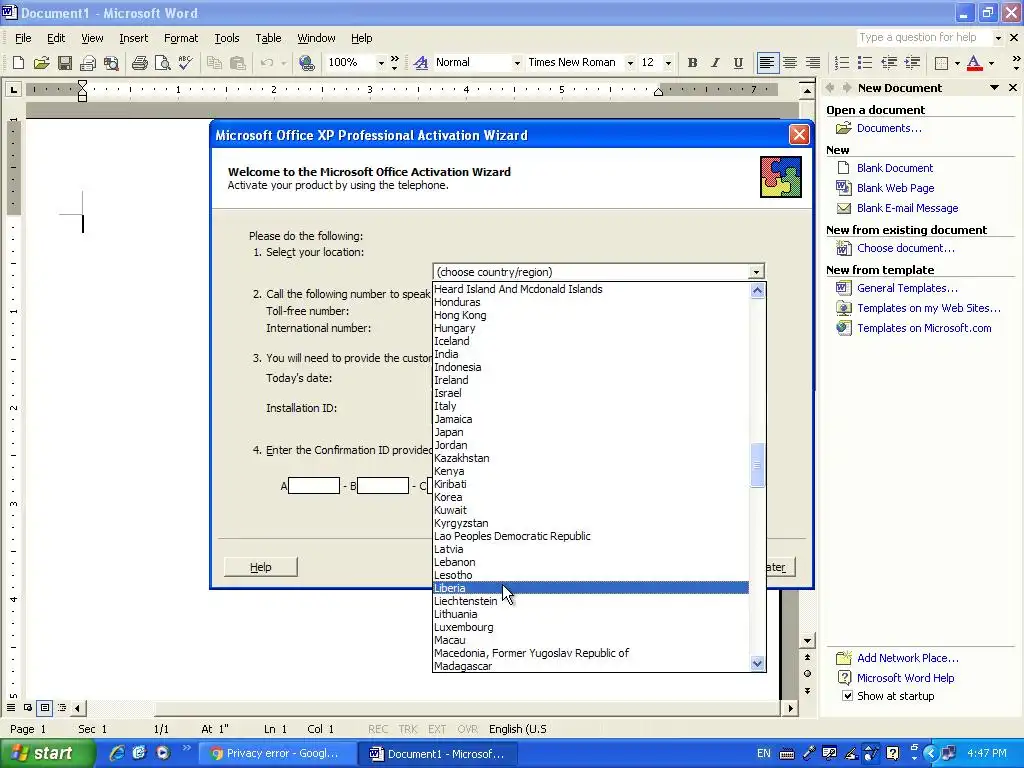Open the Font Color dropdown arrow

[991, 63]
